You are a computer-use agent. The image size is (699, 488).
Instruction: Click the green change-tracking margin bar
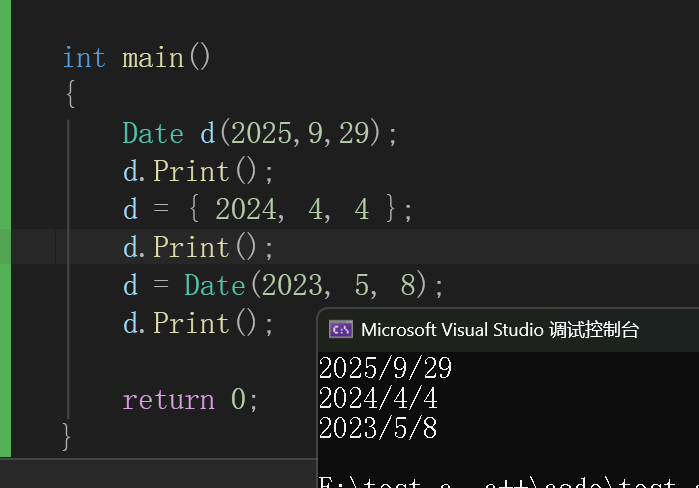(5, 228)
